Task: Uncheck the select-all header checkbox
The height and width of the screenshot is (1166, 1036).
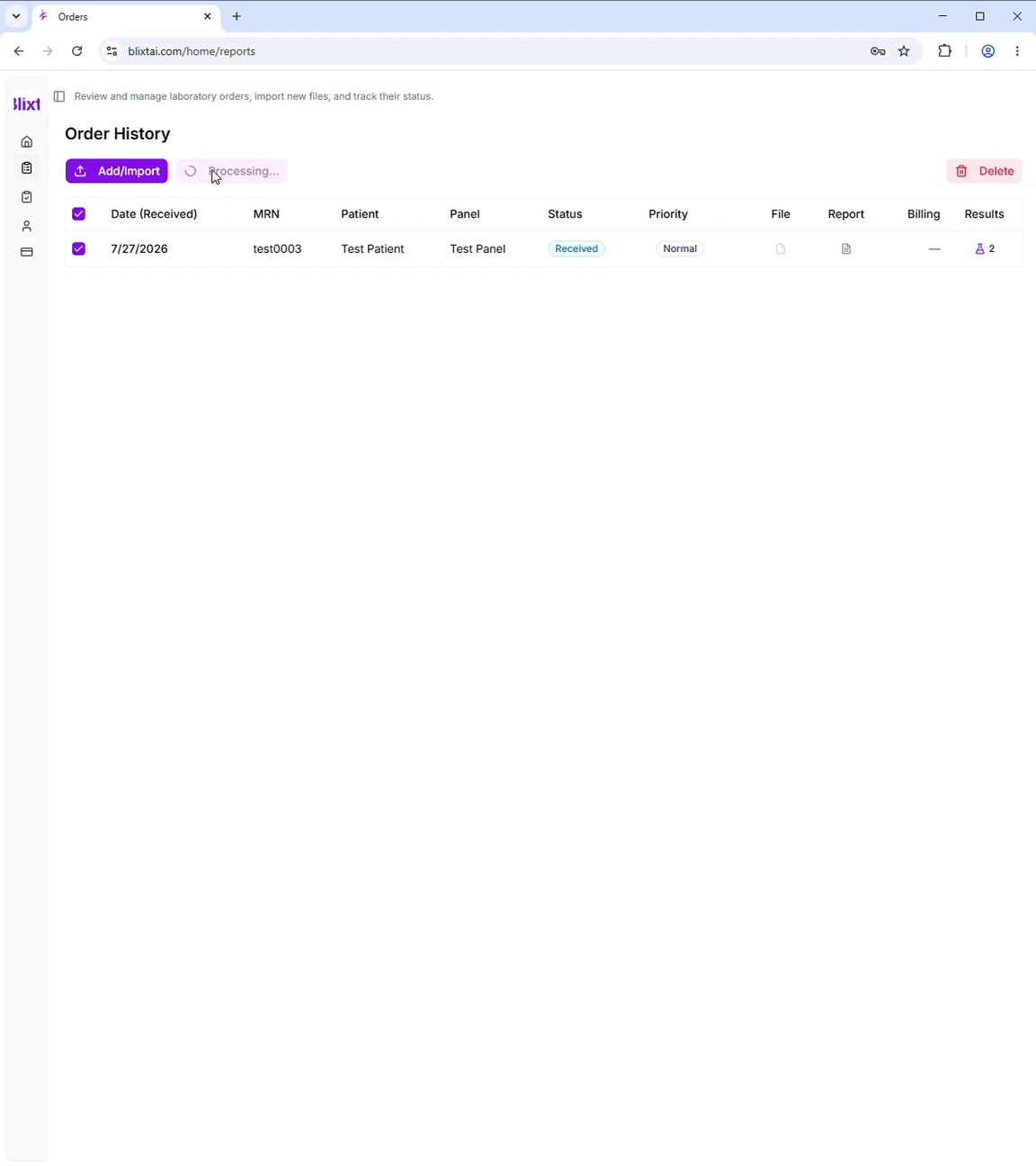Action: tap(79, 214)
